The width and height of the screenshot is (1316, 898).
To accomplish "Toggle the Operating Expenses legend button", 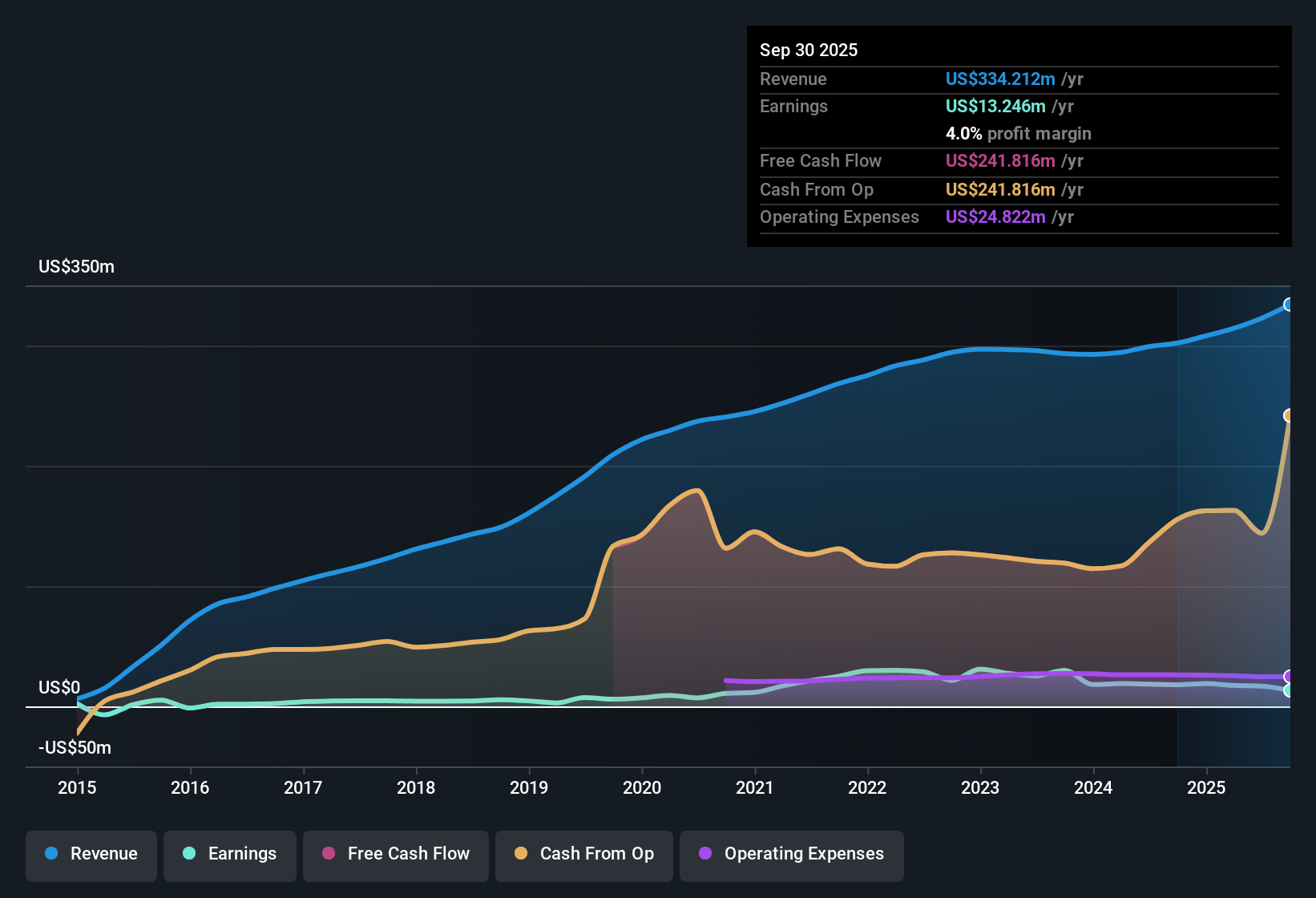I will [792, 855].
